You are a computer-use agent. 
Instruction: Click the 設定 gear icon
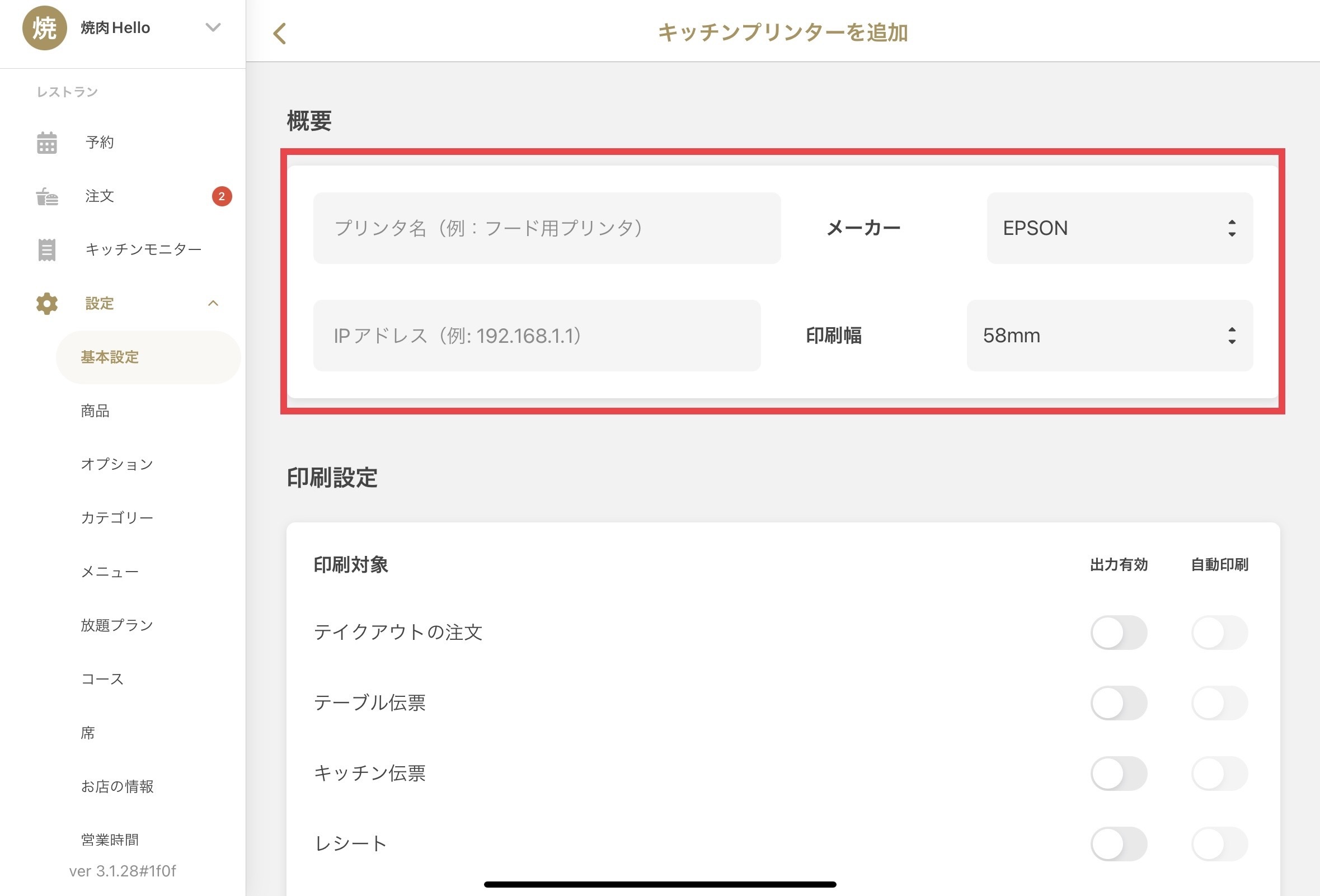(x=46, y=304)
